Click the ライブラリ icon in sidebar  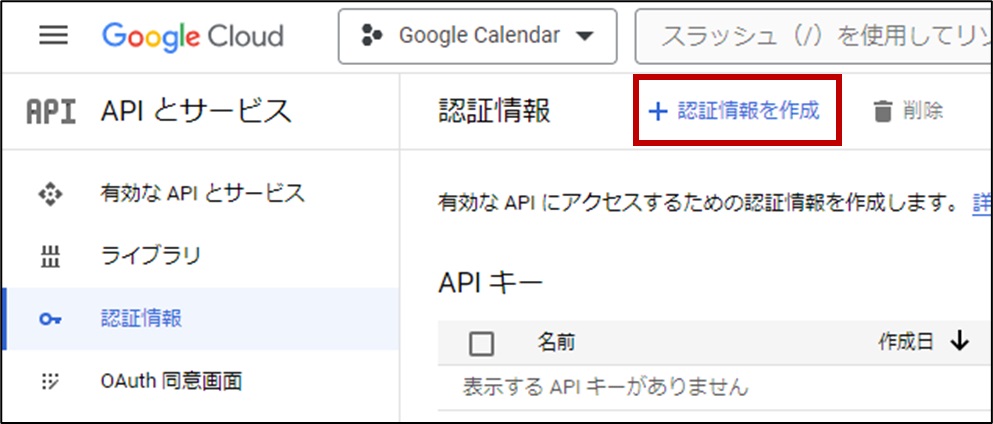click(x=49, y=256)
